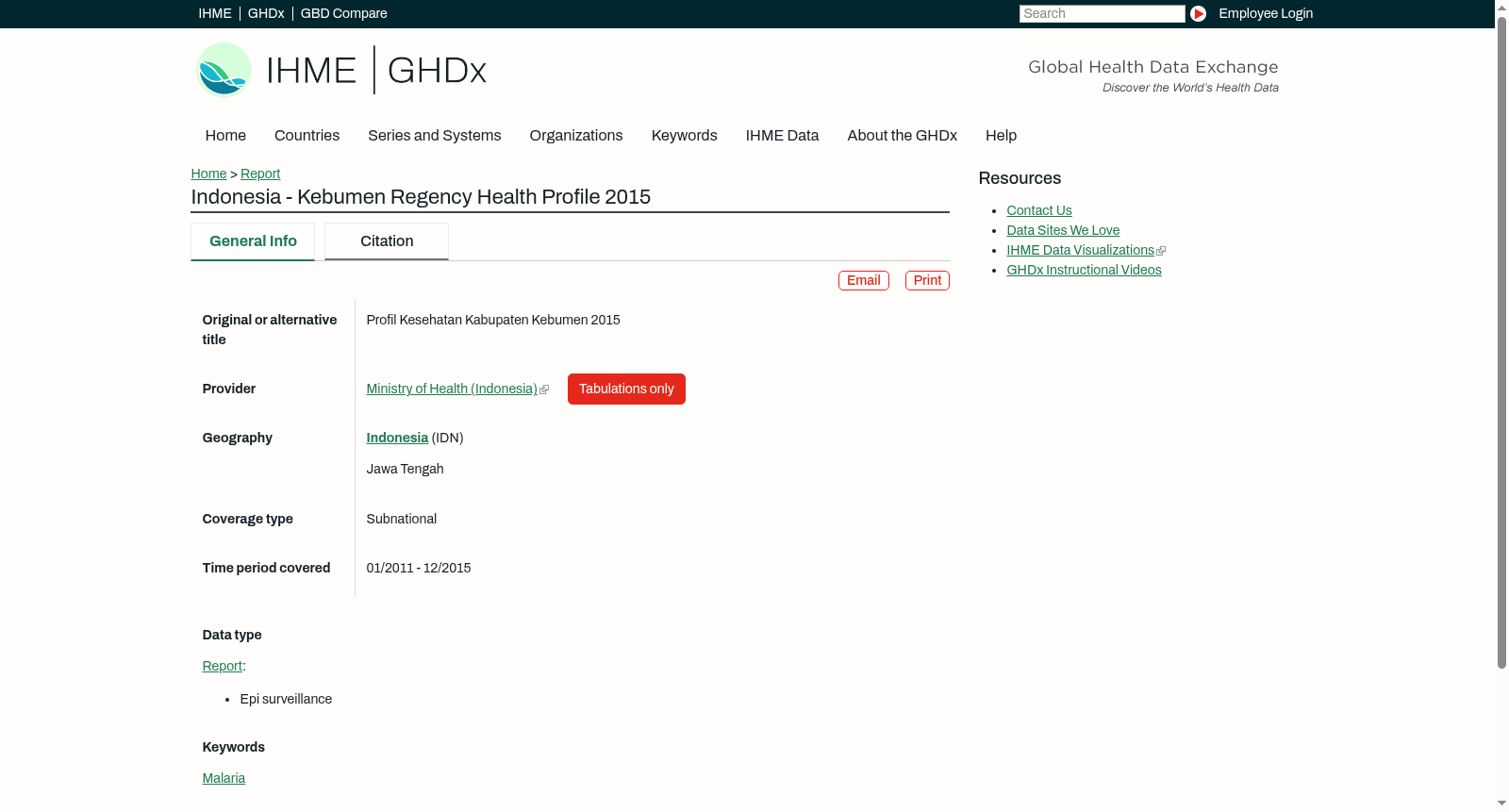Open the Malaria keyword link
The image size is (1509, 812).
pos(224,778)
